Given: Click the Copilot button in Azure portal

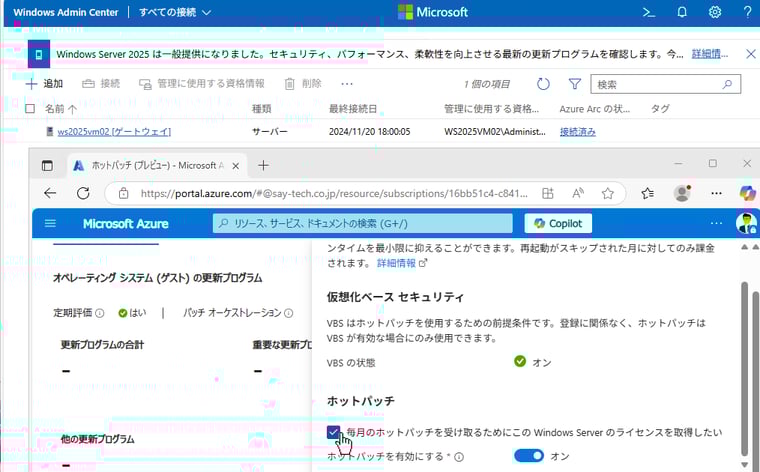Looking at the screenshot, I should (x=558, y=223).
